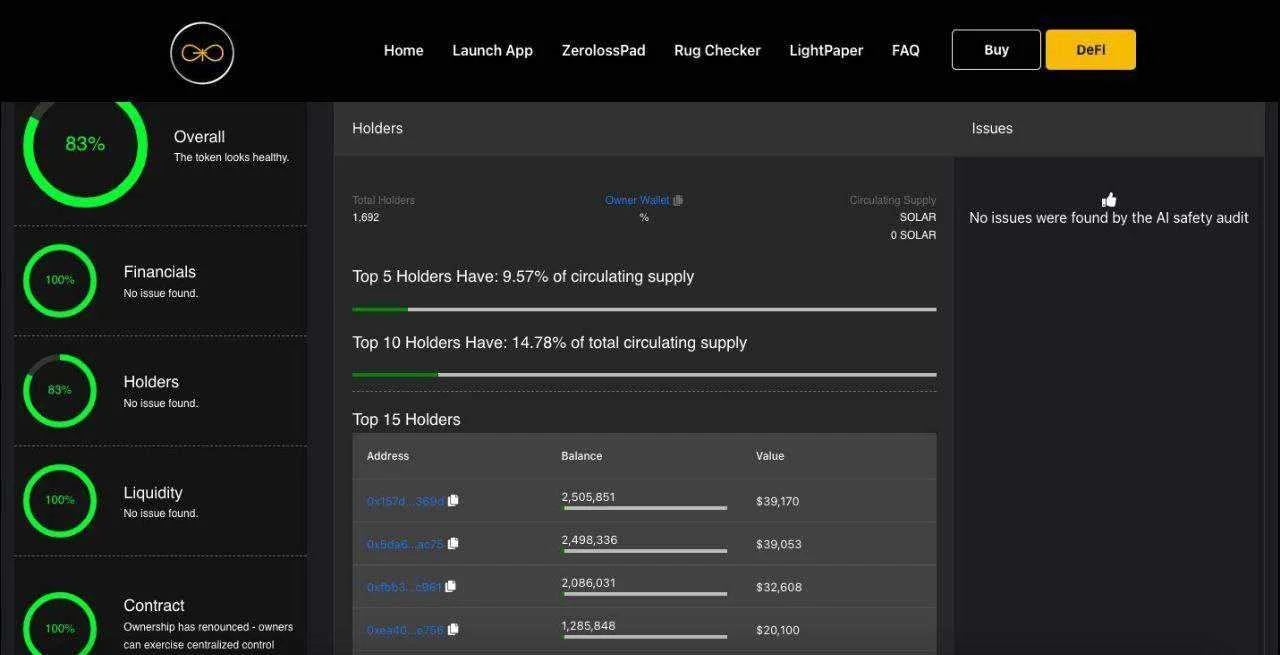Click 'Top 5 Holders Have: 9.57%' text

523,277
